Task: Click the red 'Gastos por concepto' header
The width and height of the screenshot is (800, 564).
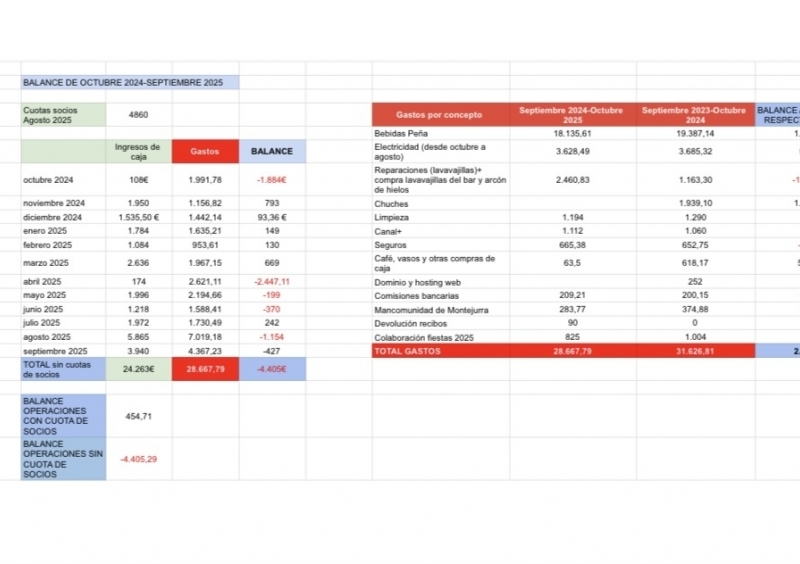Action: pyautogui.click(x=439, y=115)
